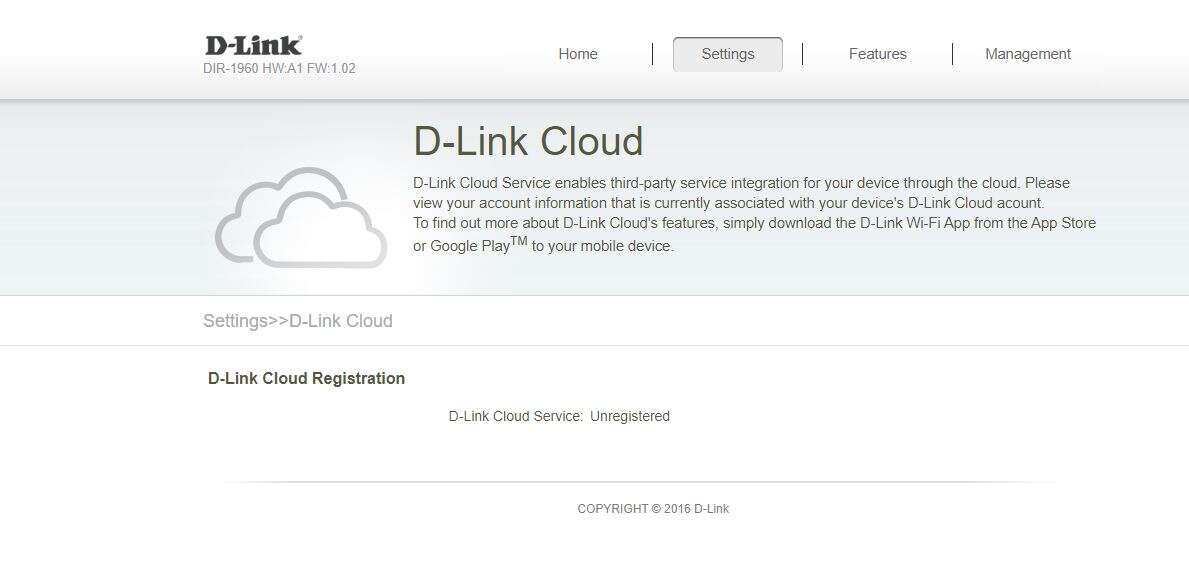The height and width of the screenshot is (583, 1189).
Task: Open the Home navigation item
Action: pyautogui.click(x=578, y=54)
